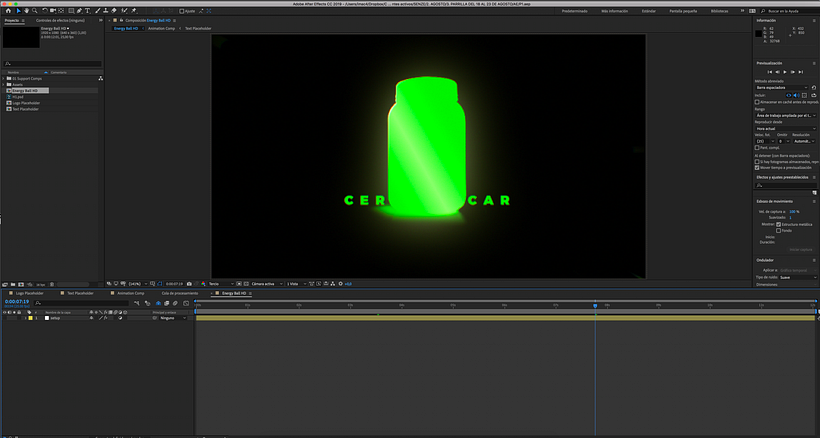The width and height of the screenshot is (820, 438).
Task: Select the Selection arrow tool
Action: pos(18,10)
